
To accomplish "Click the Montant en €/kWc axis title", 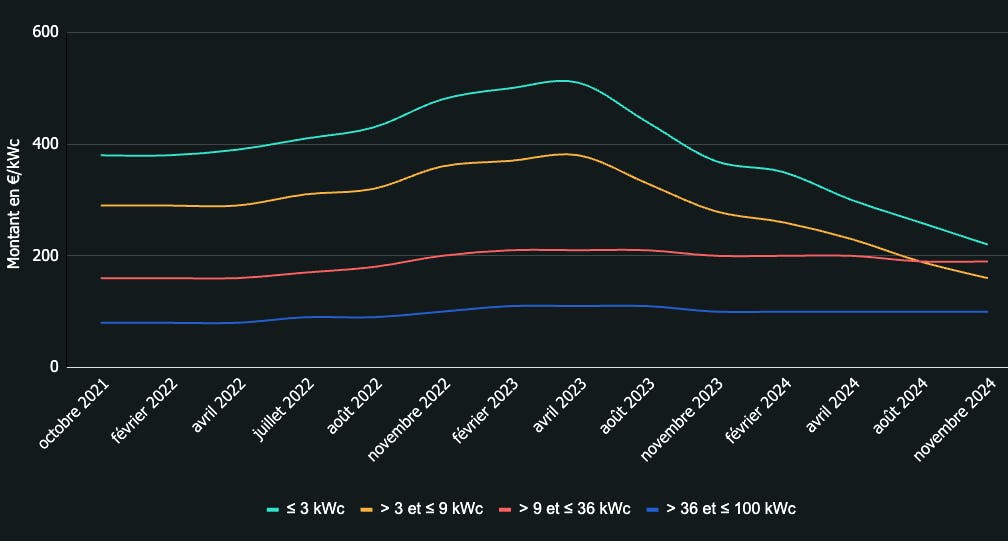I will point(14,201).
